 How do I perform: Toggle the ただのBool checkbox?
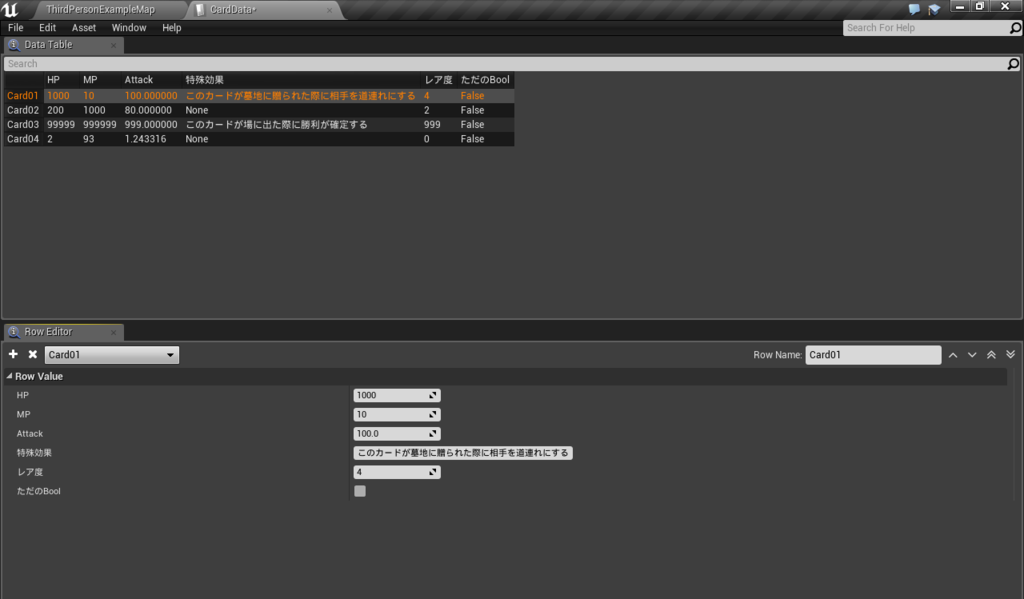[360, 491]
